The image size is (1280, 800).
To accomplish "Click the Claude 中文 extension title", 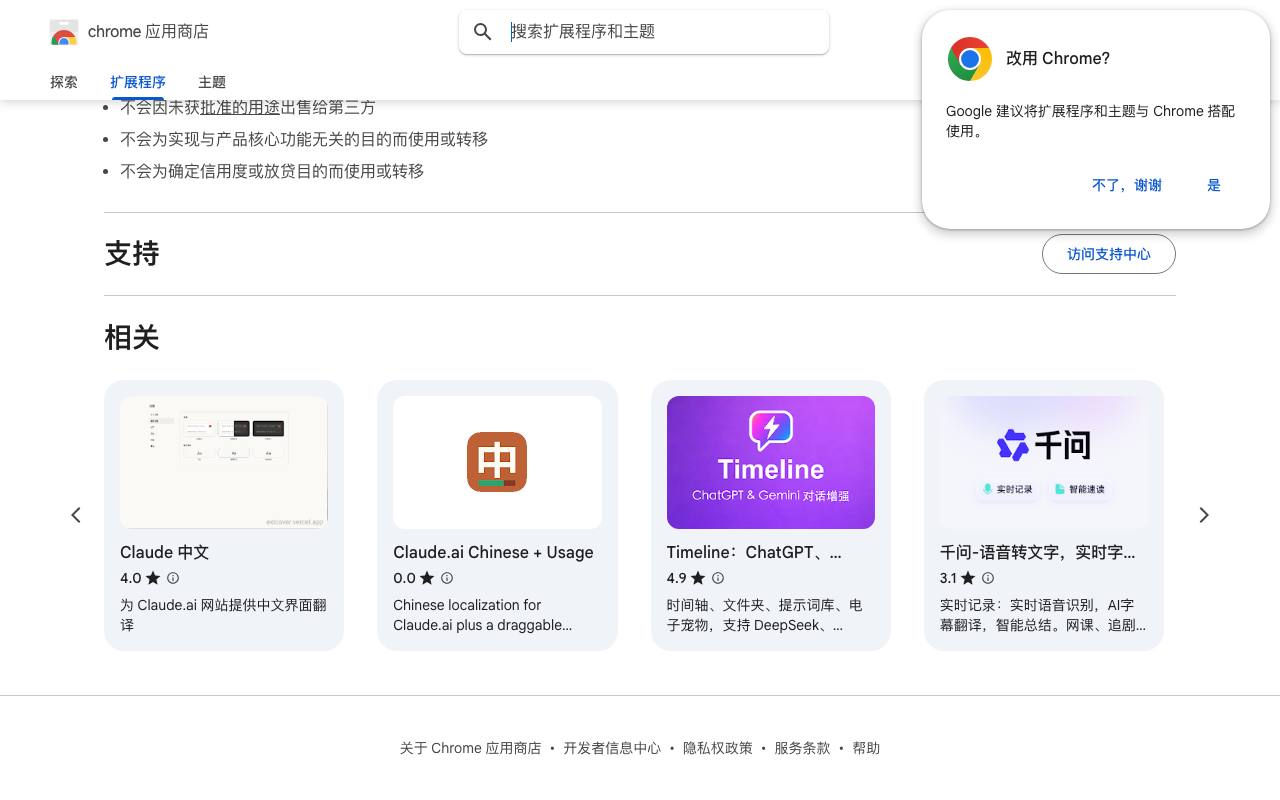I will 164,552.
